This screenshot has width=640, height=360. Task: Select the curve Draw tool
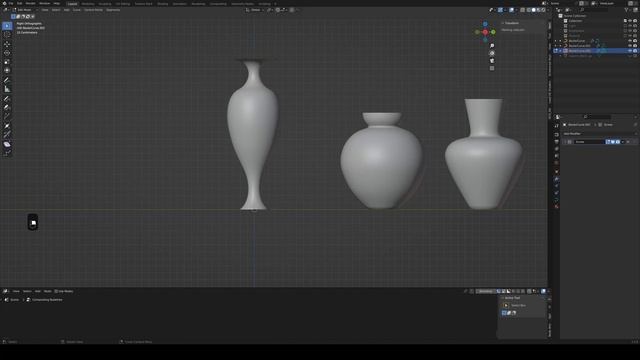pyautogui.click(x=7, y=98)
